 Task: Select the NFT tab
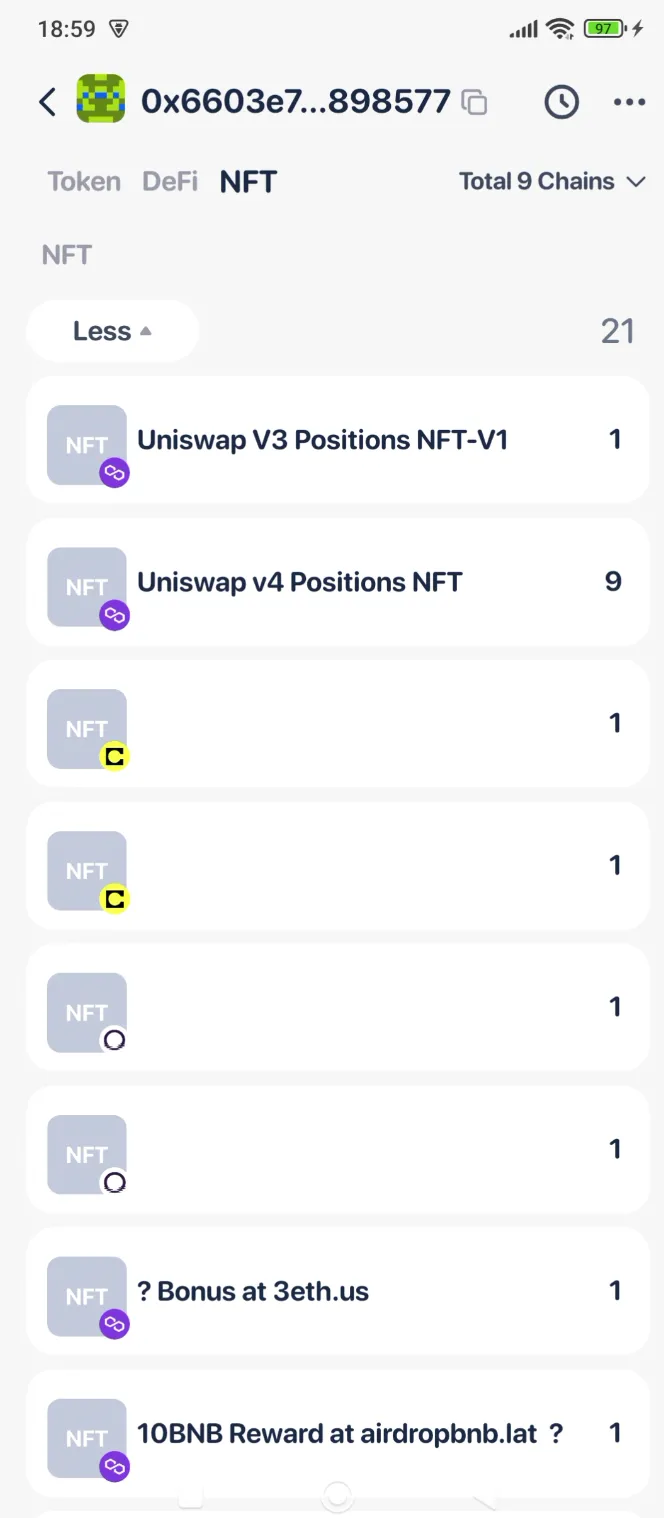click(x=247, y=181)
